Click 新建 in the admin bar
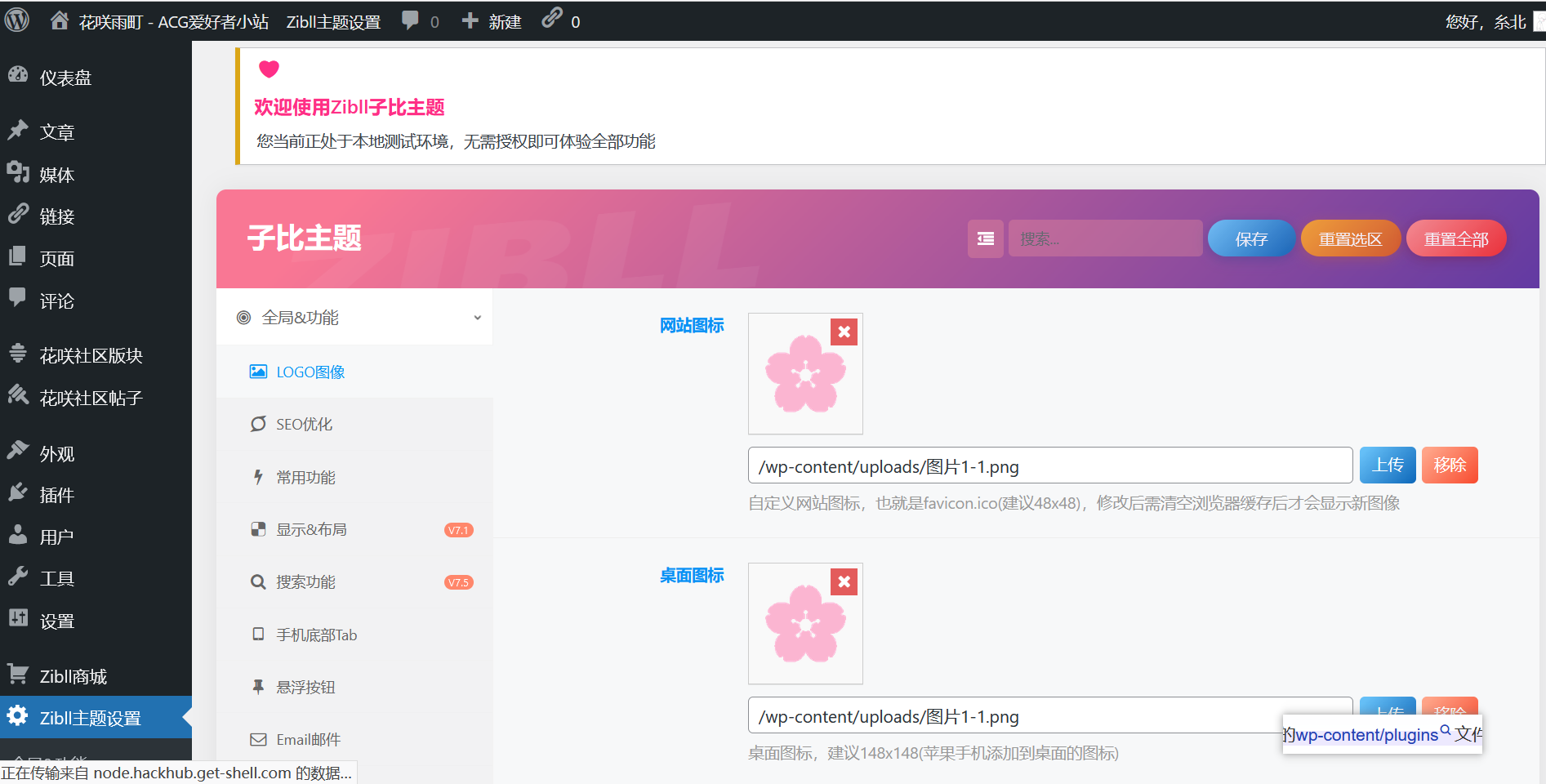Image resolution: width=1546 pixels, height=784 pixels. click(505, 22)
